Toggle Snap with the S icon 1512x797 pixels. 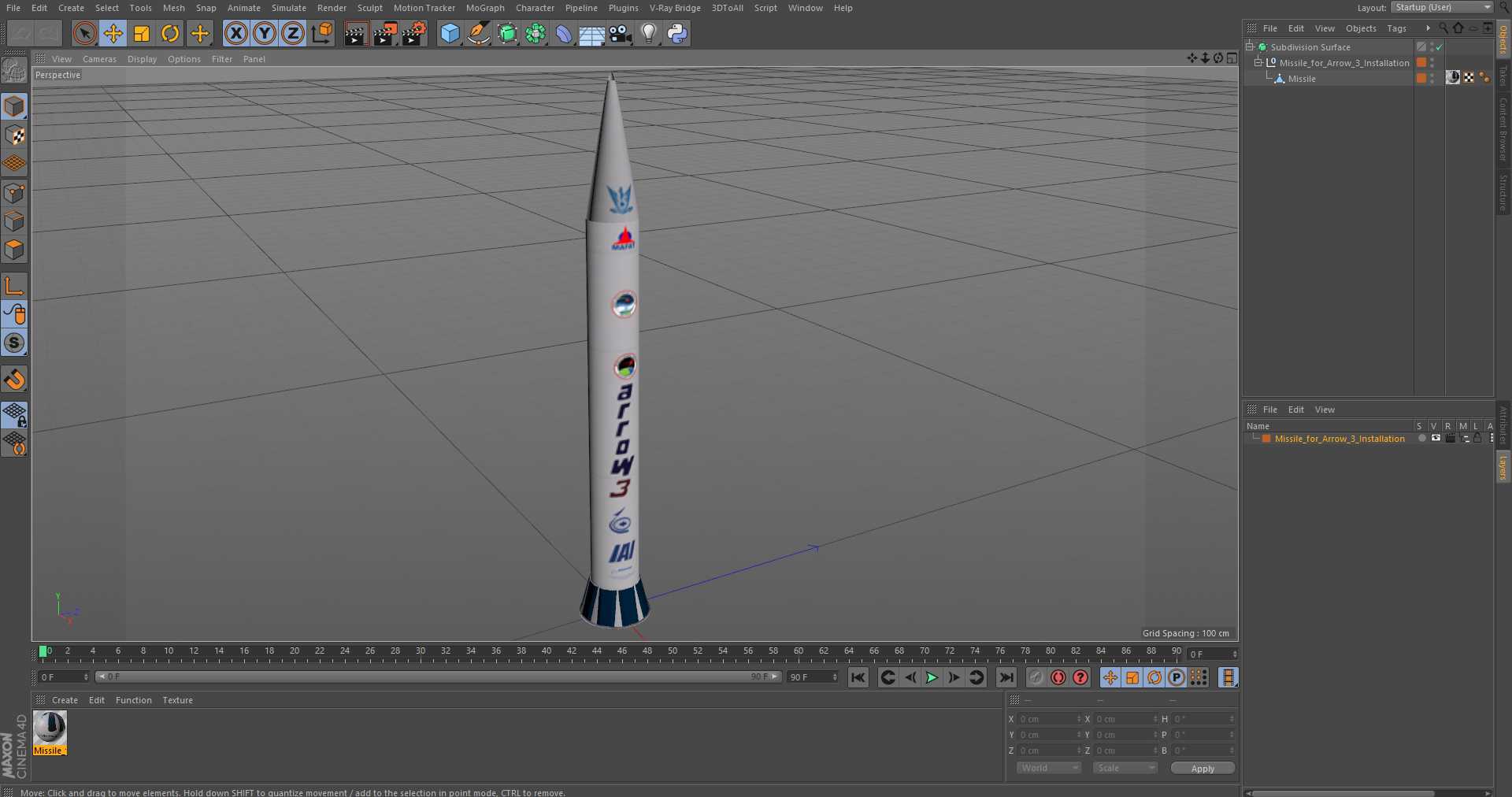tap(14, 343)
